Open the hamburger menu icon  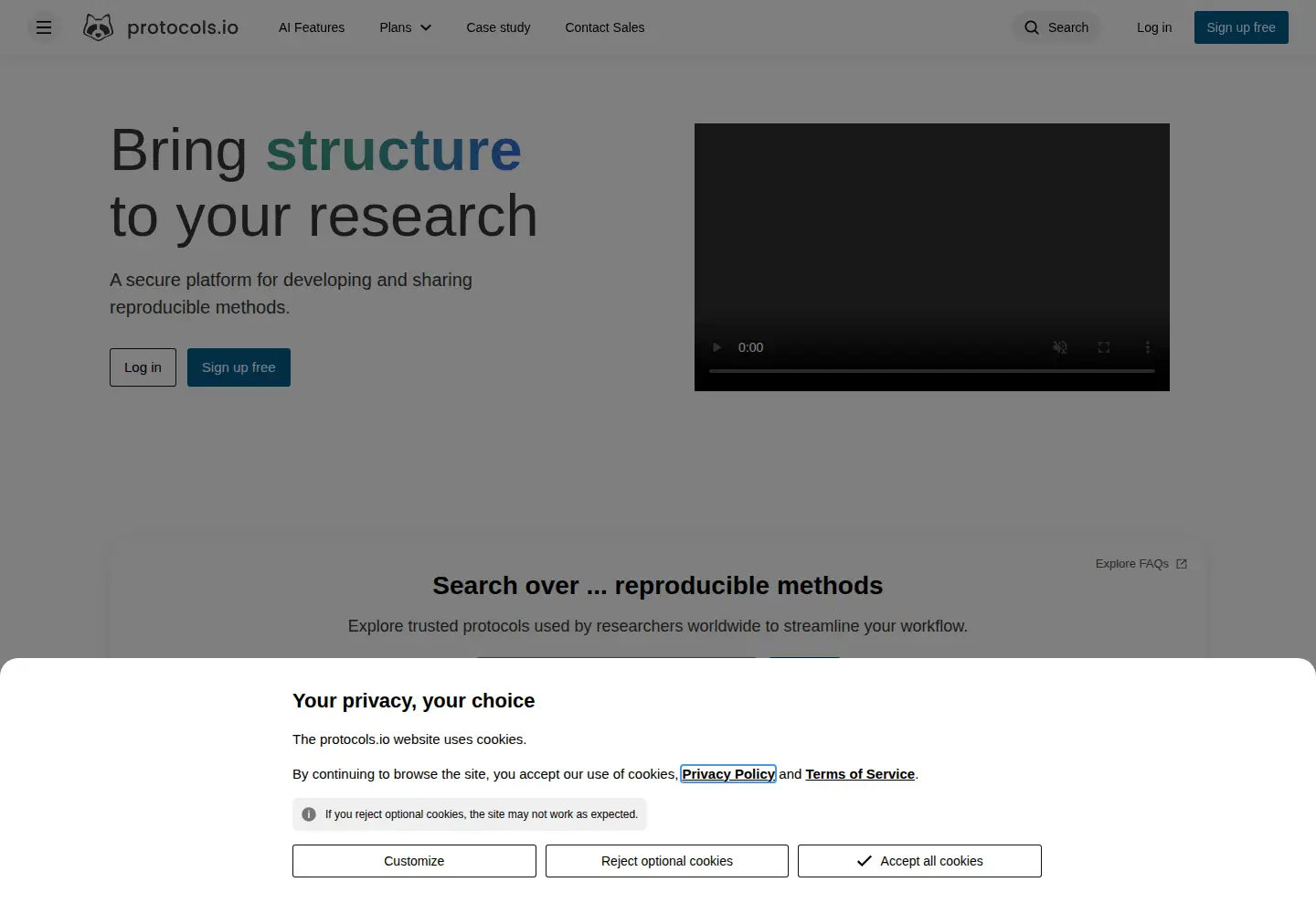44,27
